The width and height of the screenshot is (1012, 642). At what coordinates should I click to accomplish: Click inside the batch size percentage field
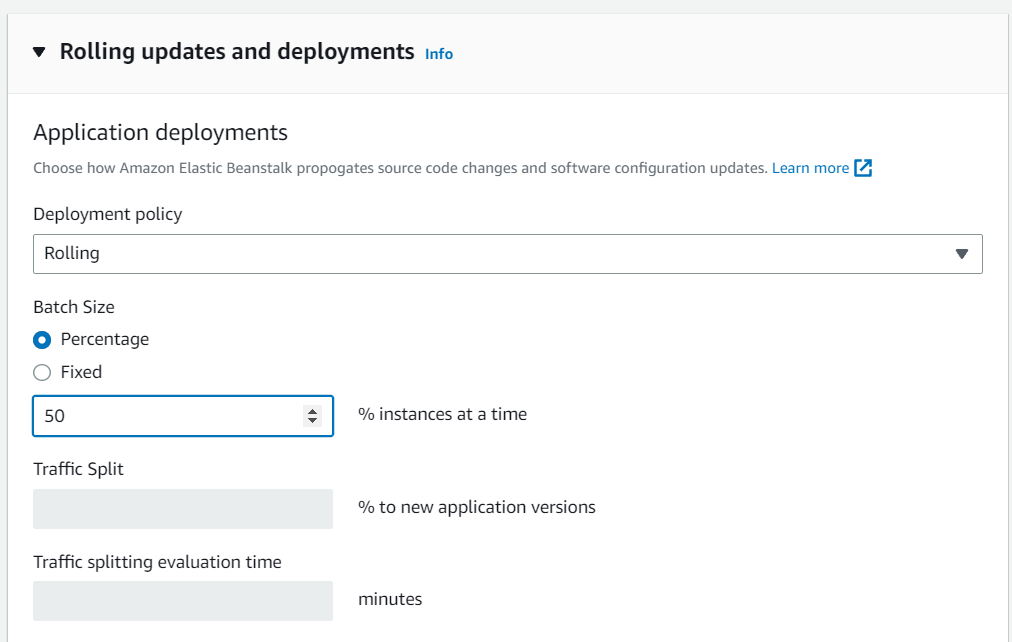[150, 415]
